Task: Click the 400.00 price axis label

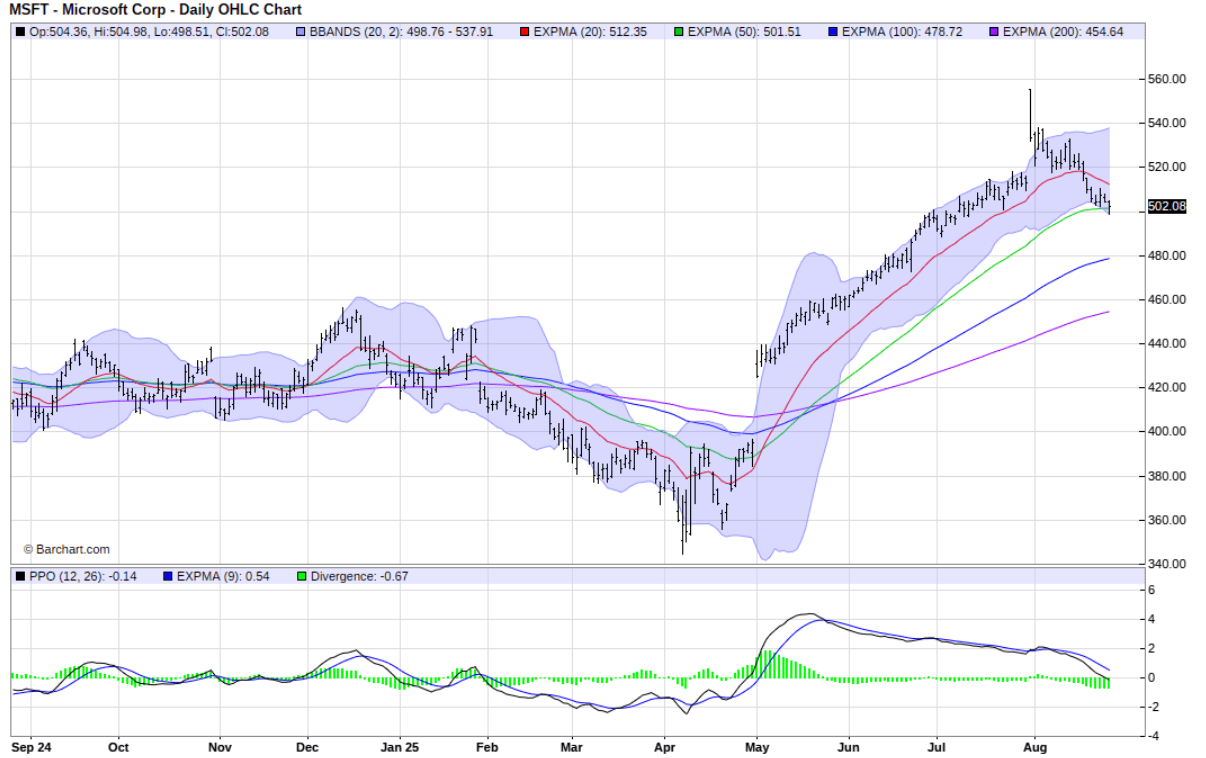Action: coord(1167,432)
